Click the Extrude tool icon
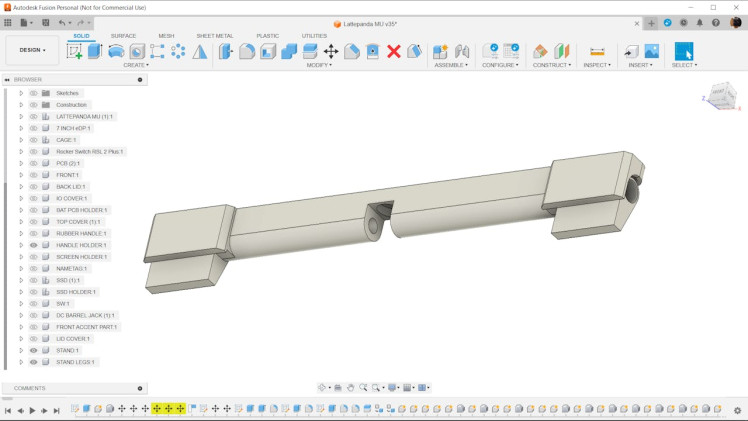 (x=96, y=51)
